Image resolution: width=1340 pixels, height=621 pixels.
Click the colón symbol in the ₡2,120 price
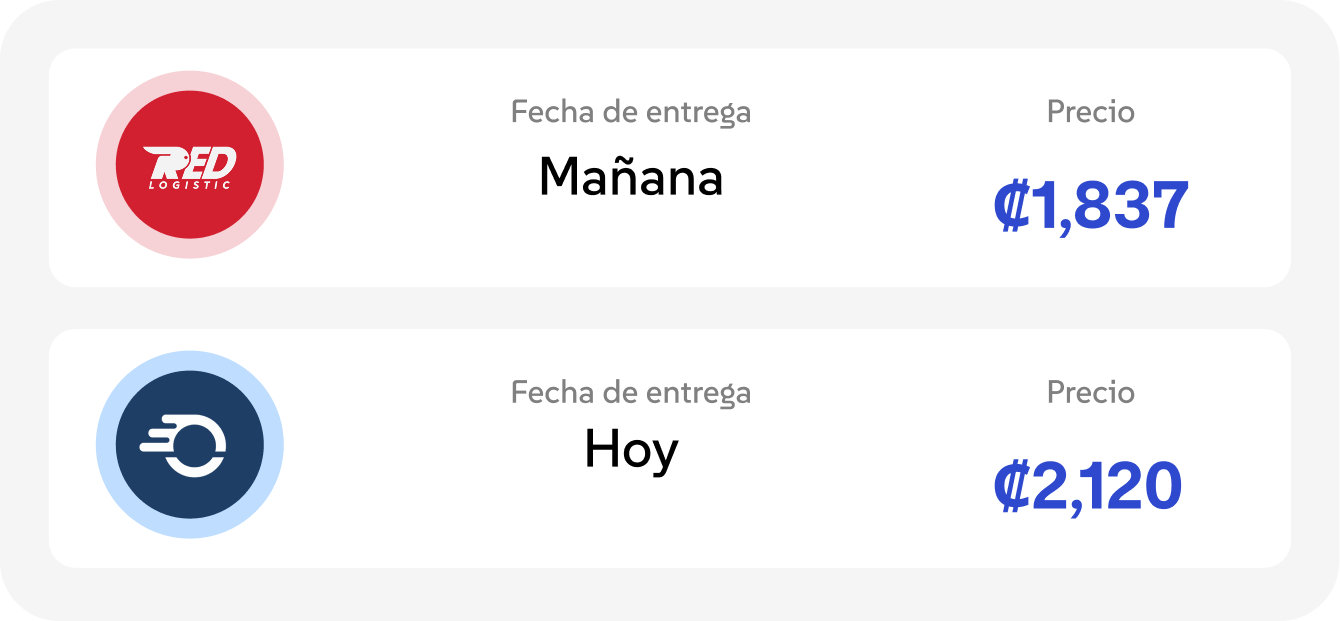pyautogui.click(x=1010, y=486)
